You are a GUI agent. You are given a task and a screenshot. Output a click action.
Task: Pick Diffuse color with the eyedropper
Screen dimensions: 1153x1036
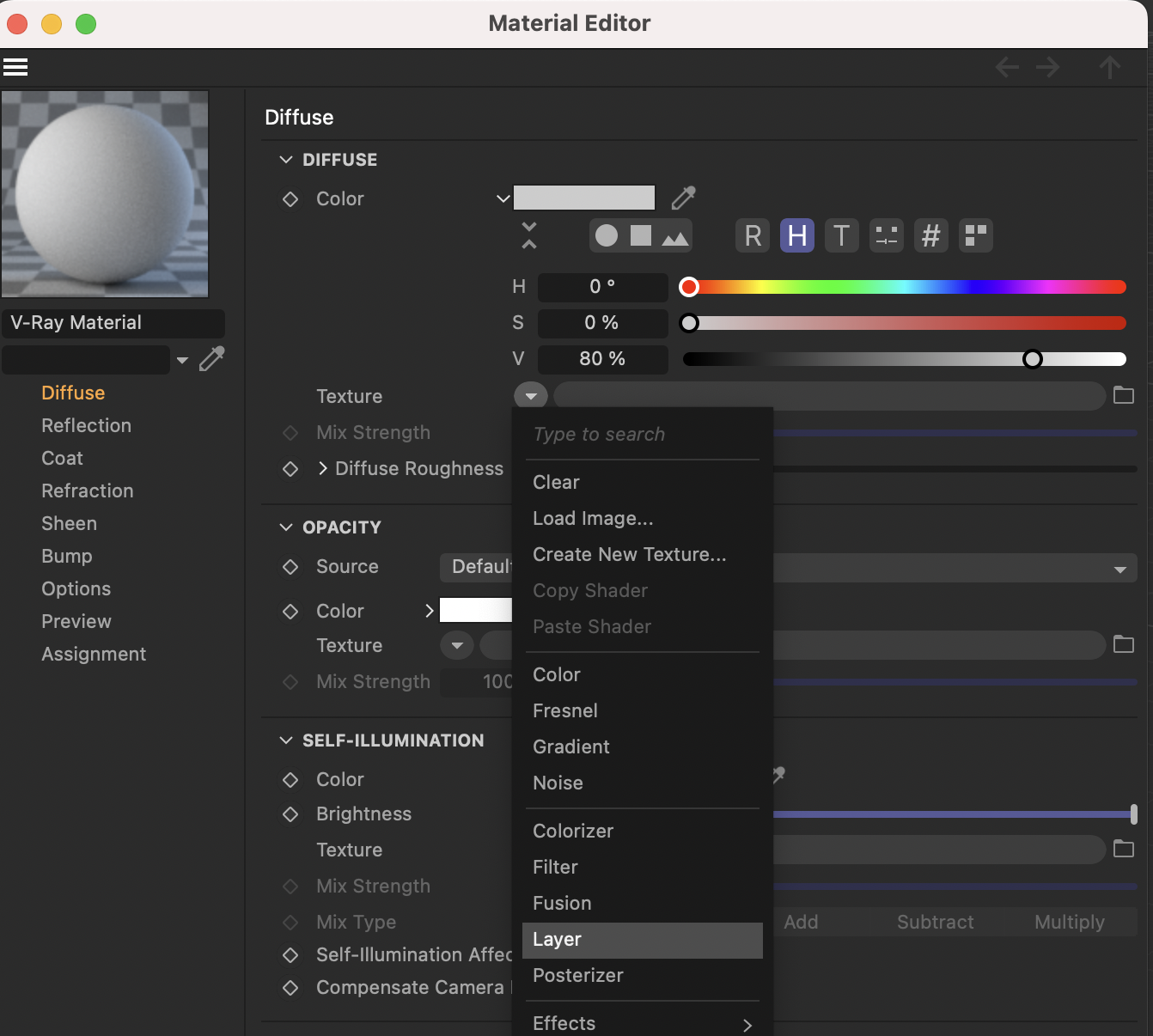coord(684,198)
